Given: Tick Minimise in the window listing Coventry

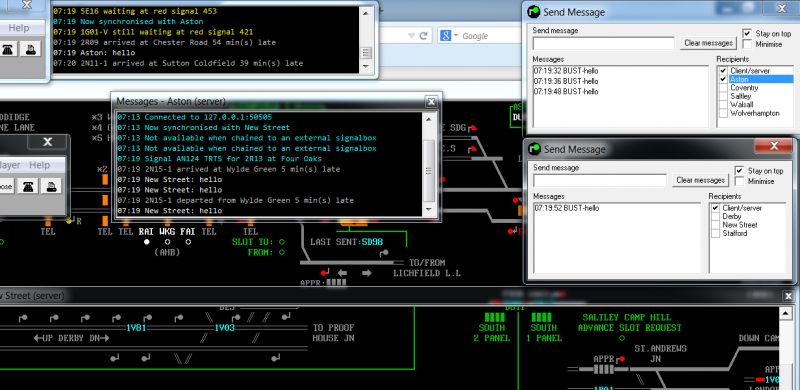Looking at the screenshot, I should pyautogui.click(x=747, y=44).
